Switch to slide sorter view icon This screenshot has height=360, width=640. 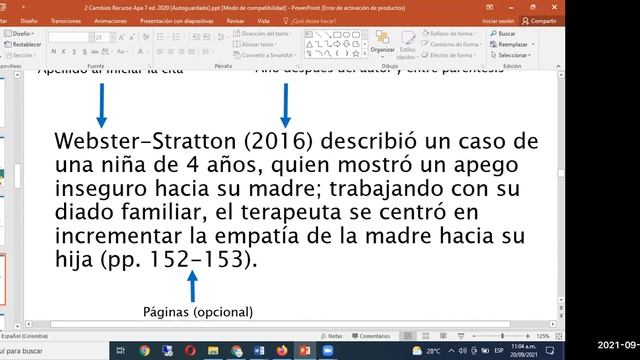point(426,336)
